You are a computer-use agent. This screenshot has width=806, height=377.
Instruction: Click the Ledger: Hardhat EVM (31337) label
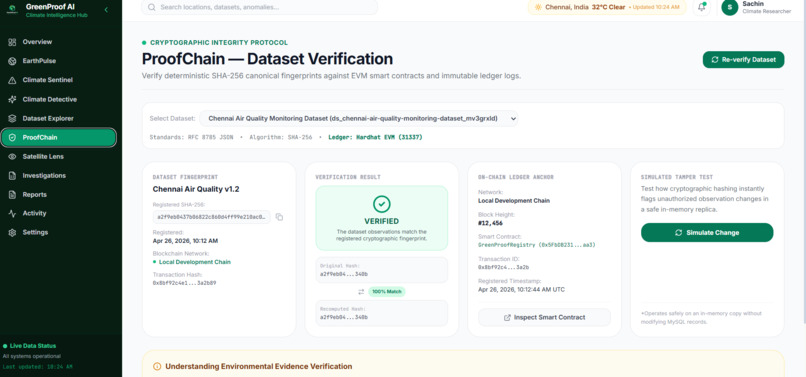click(x=375, y=138)
